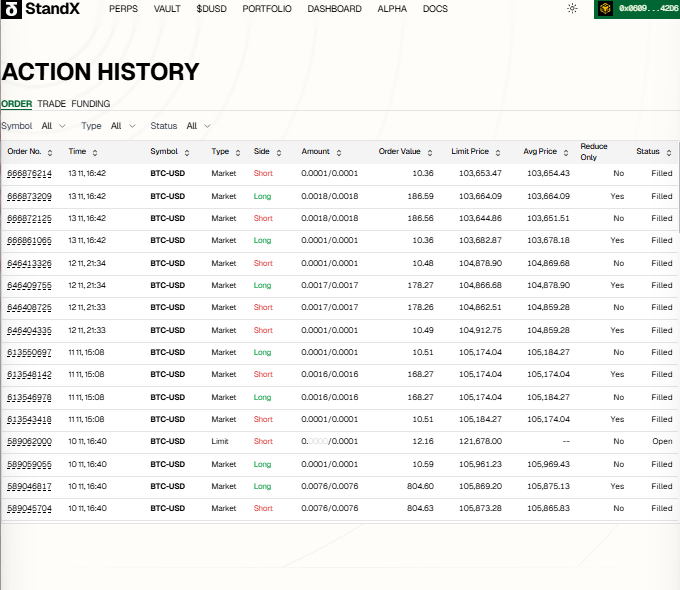Click amount 0.0076/0.0076 of order 589045704
This screenshot has height=590, width=680.
pos(330,508)
